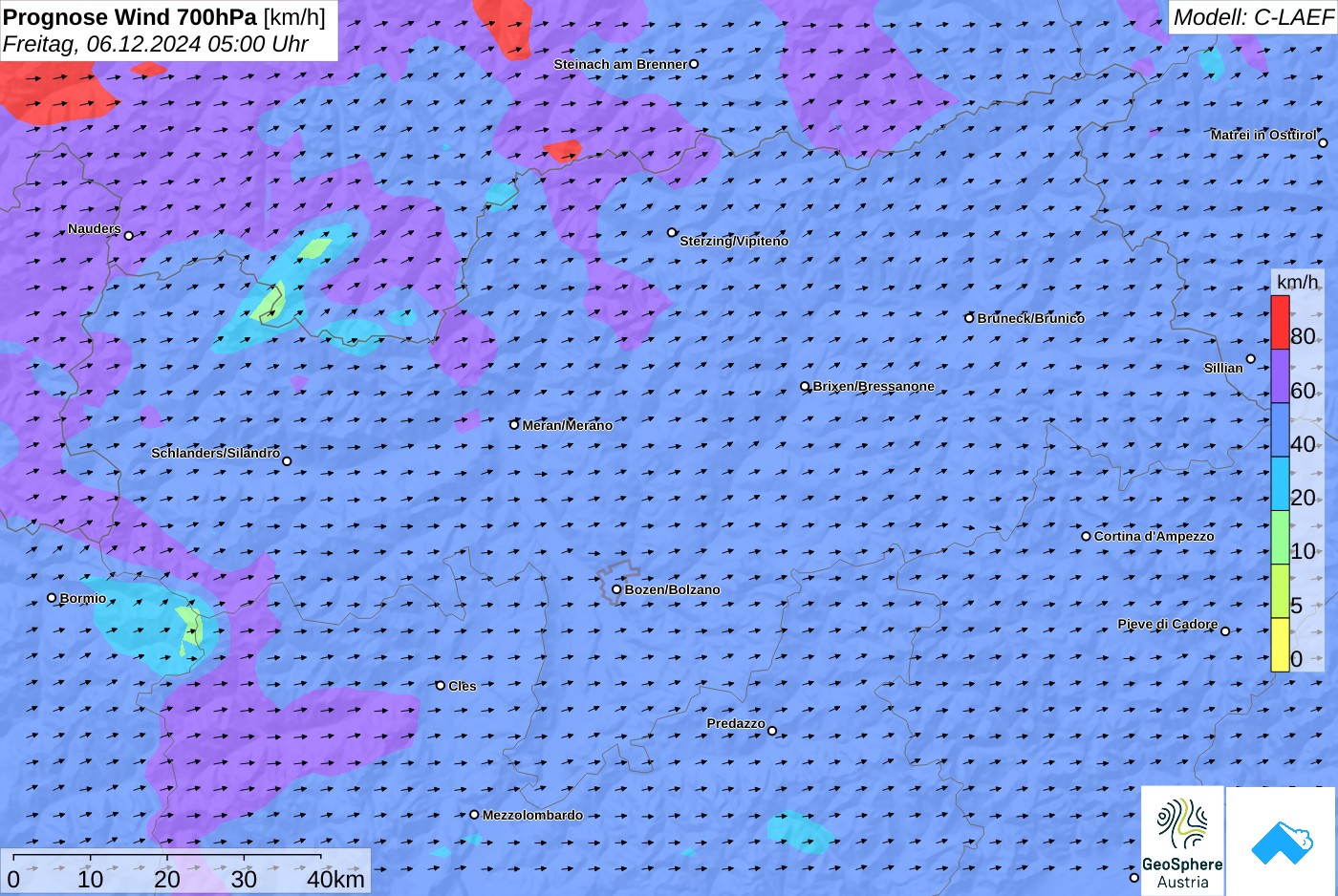Click the blue 40 km/h legend swatch
1338x896 pixels.
coord(1280,430)
